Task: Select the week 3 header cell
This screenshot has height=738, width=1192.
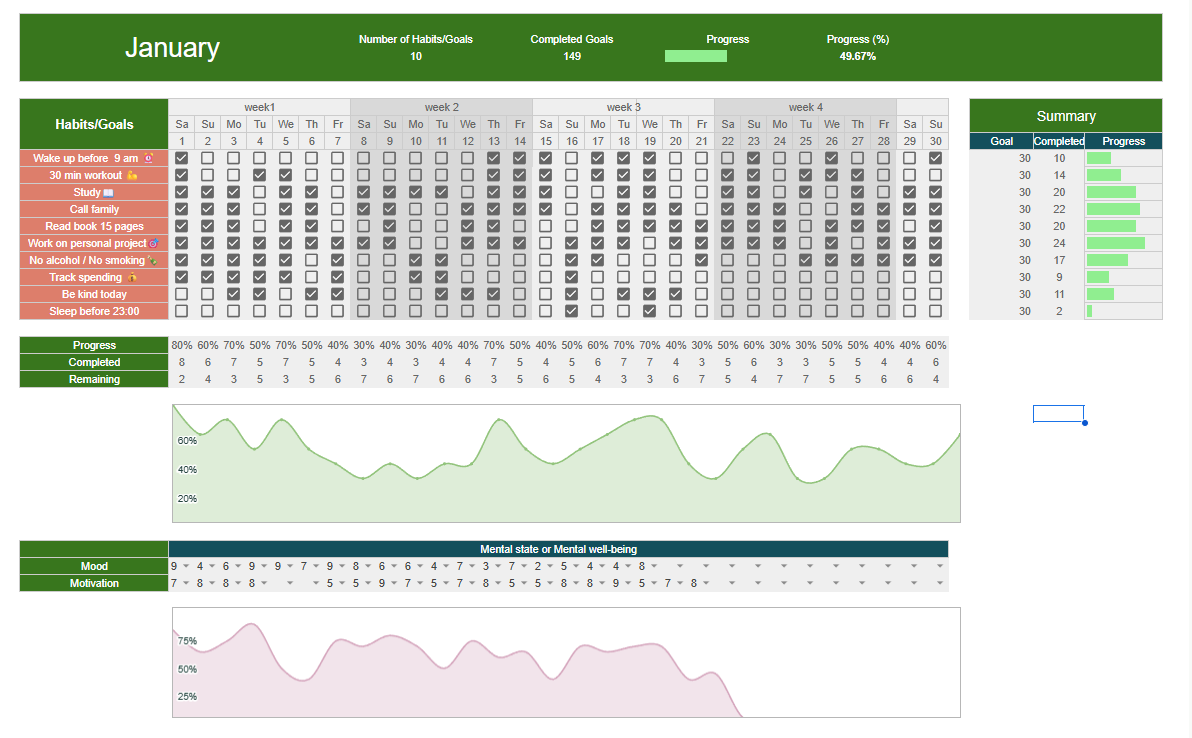Action: 623,107
